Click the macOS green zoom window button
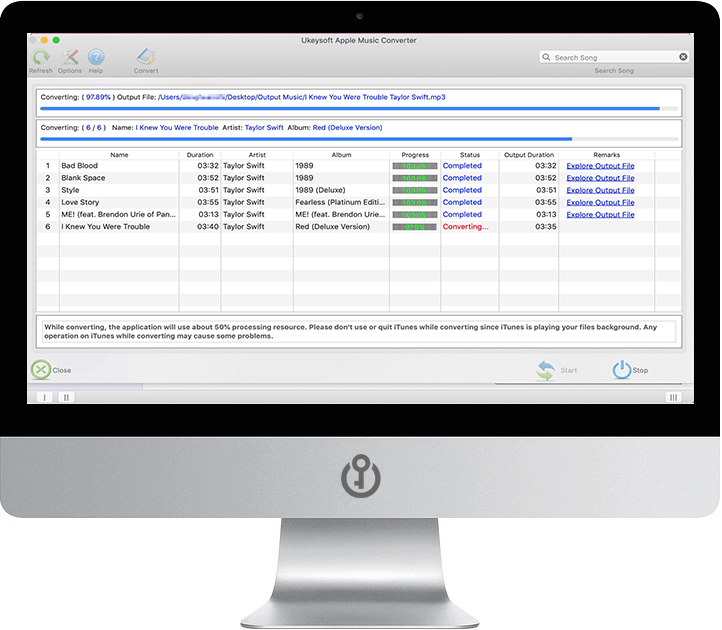The width and height of the screenshot is (722, 630). (x=56, y=40)
